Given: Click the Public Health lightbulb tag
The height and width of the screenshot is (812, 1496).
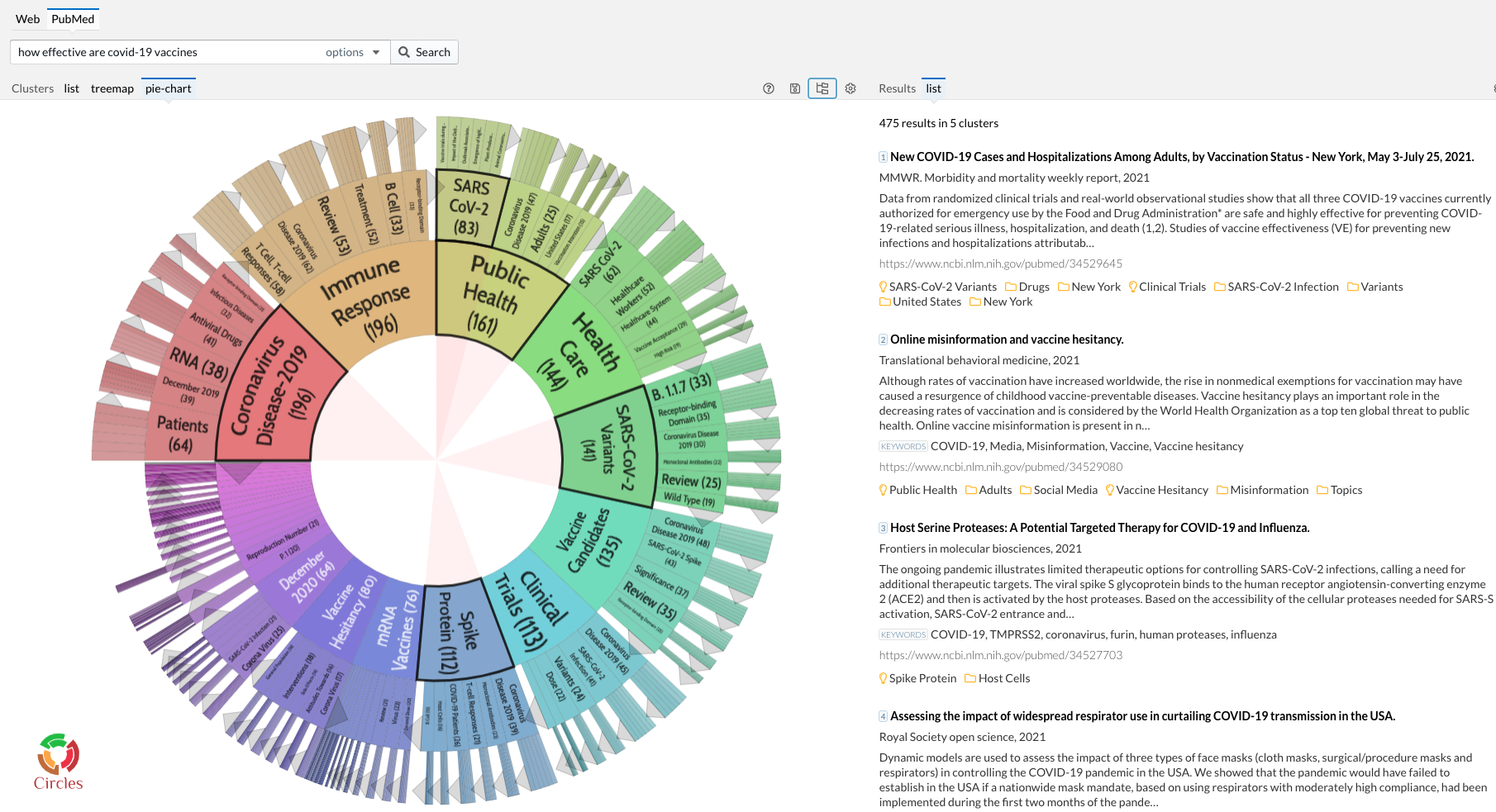Looking at the screenshot, I should (x=918, y=490).
